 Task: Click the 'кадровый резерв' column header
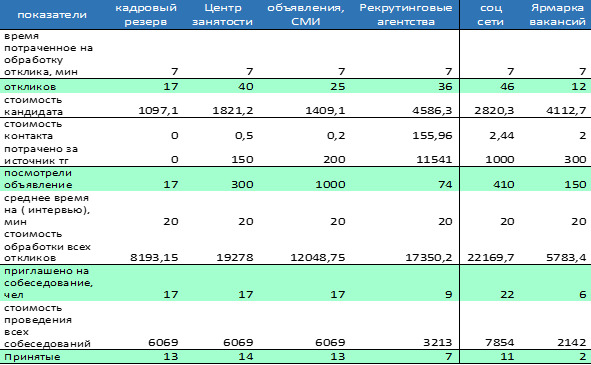(146, 15)
